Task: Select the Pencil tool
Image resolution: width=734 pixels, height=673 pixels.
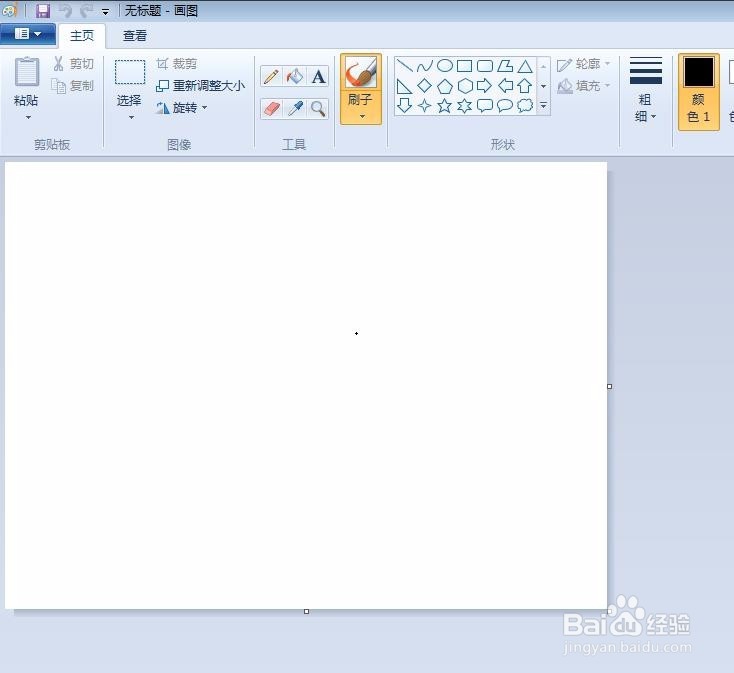Action: [x=271, y=76]
